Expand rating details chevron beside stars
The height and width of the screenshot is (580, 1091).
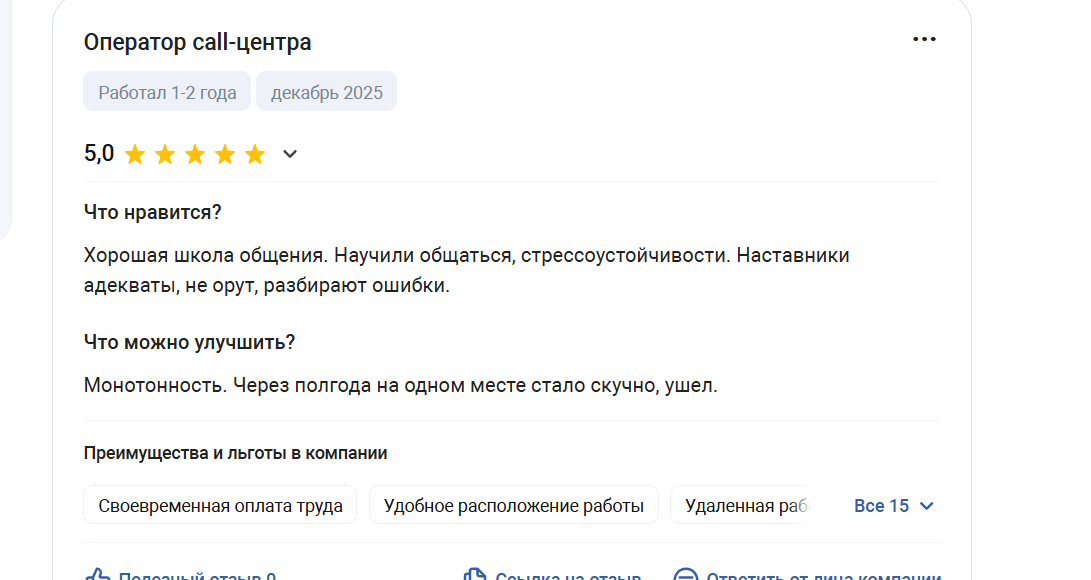[x=290, y=154]
